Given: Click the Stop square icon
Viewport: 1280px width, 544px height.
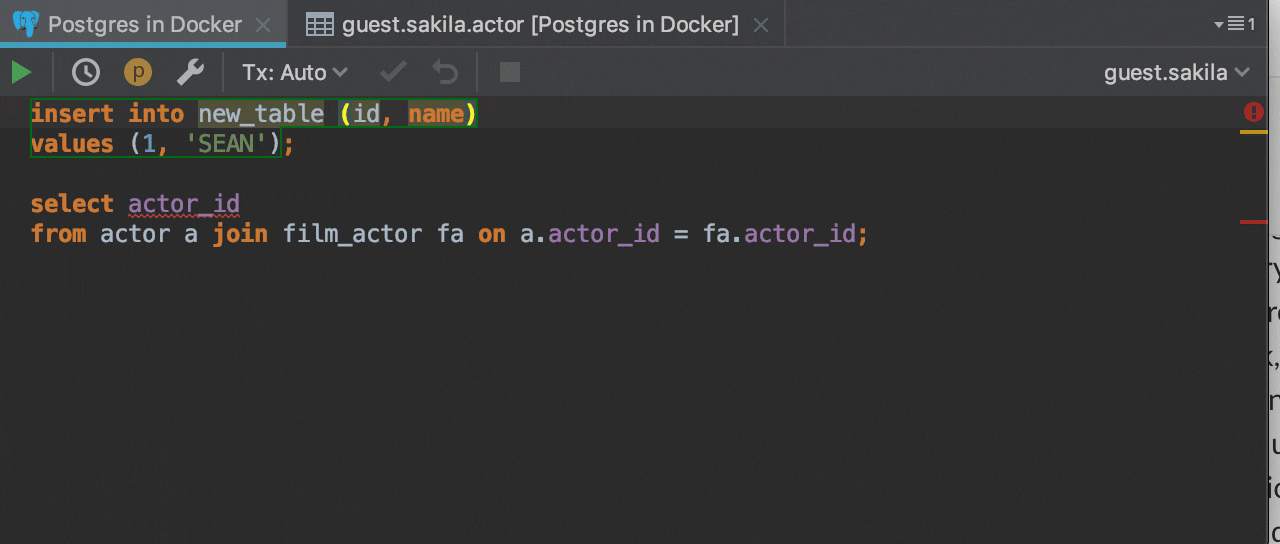Looking at the screenshot, I should point(510,72).
